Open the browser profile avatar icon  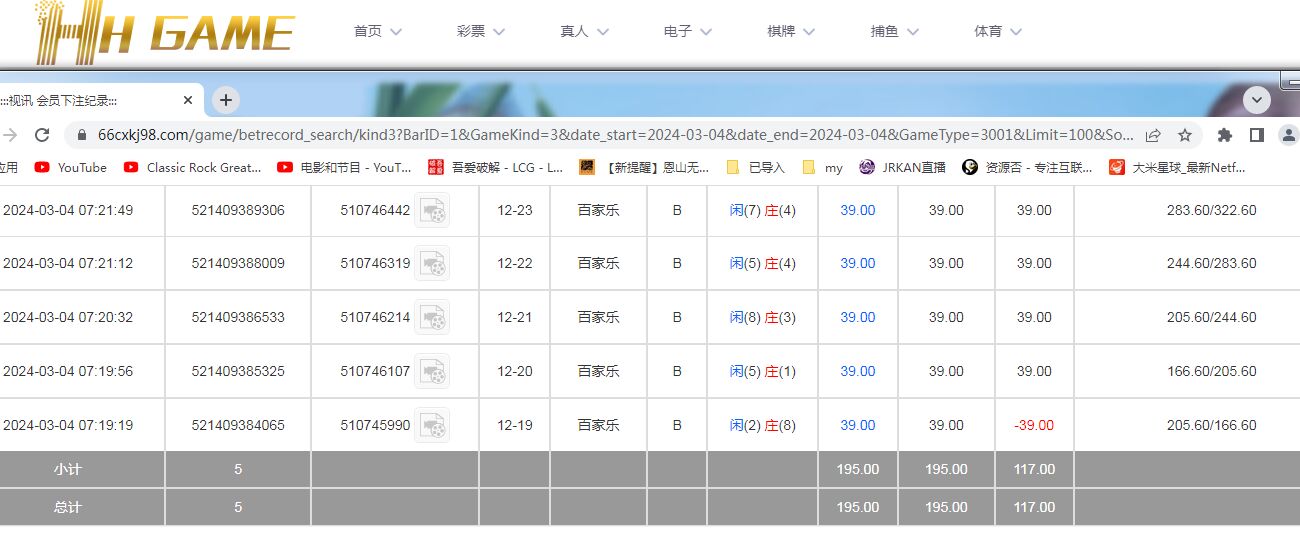click(x=1289, y=135)
